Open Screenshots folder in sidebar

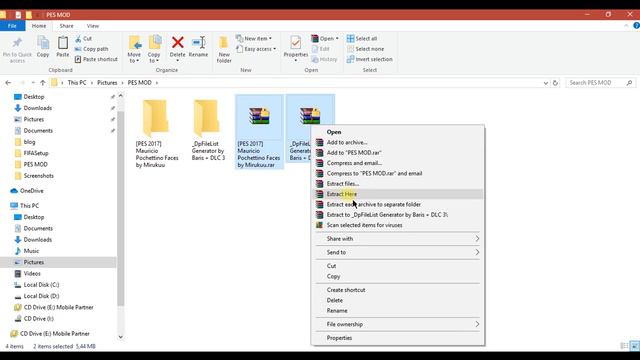click(x=38, y=176)
